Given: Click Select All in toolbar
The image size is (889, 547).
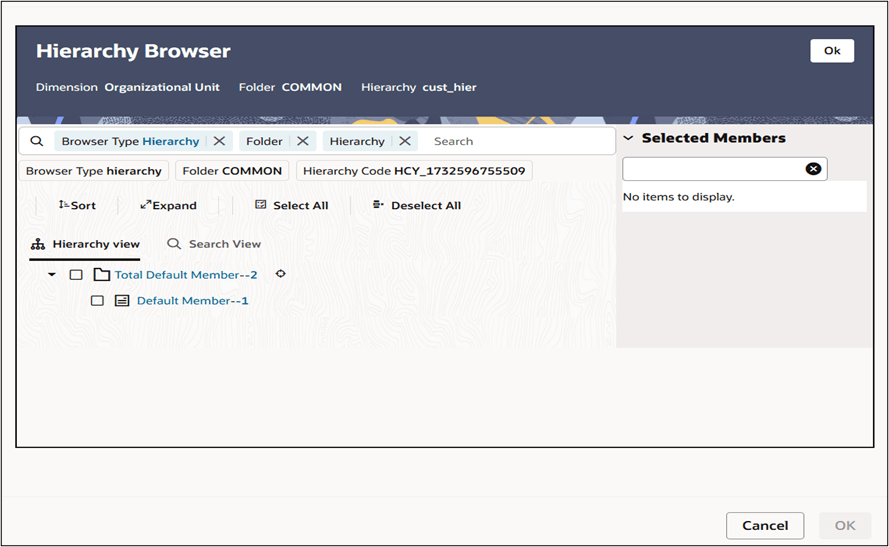Looking at the screenshot, I should [x=291, y=205].
